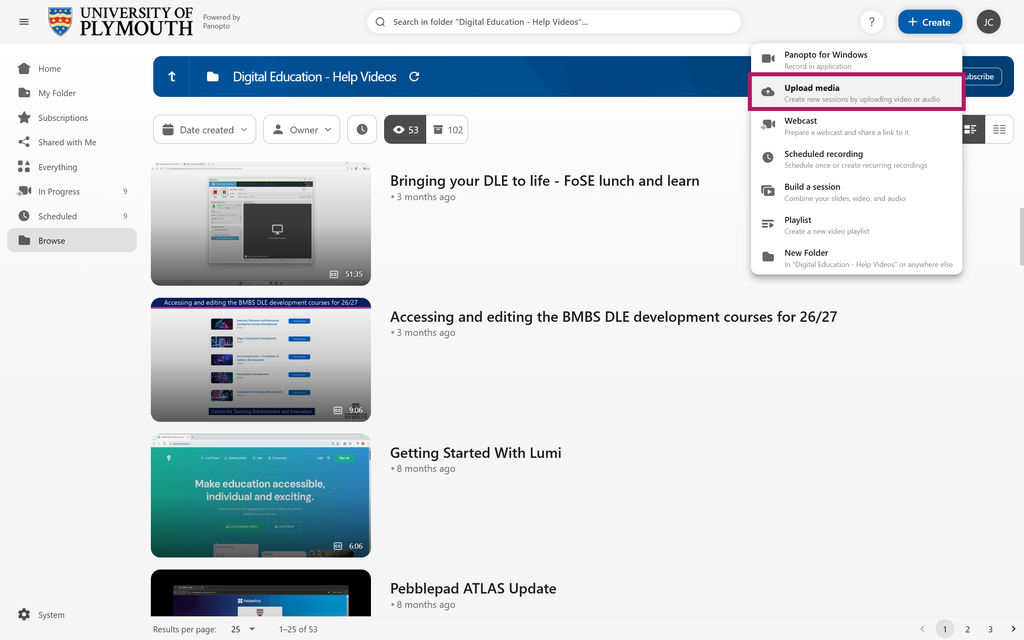Go to results page 1
This screenshot has height=640, width=1024.
944,629
